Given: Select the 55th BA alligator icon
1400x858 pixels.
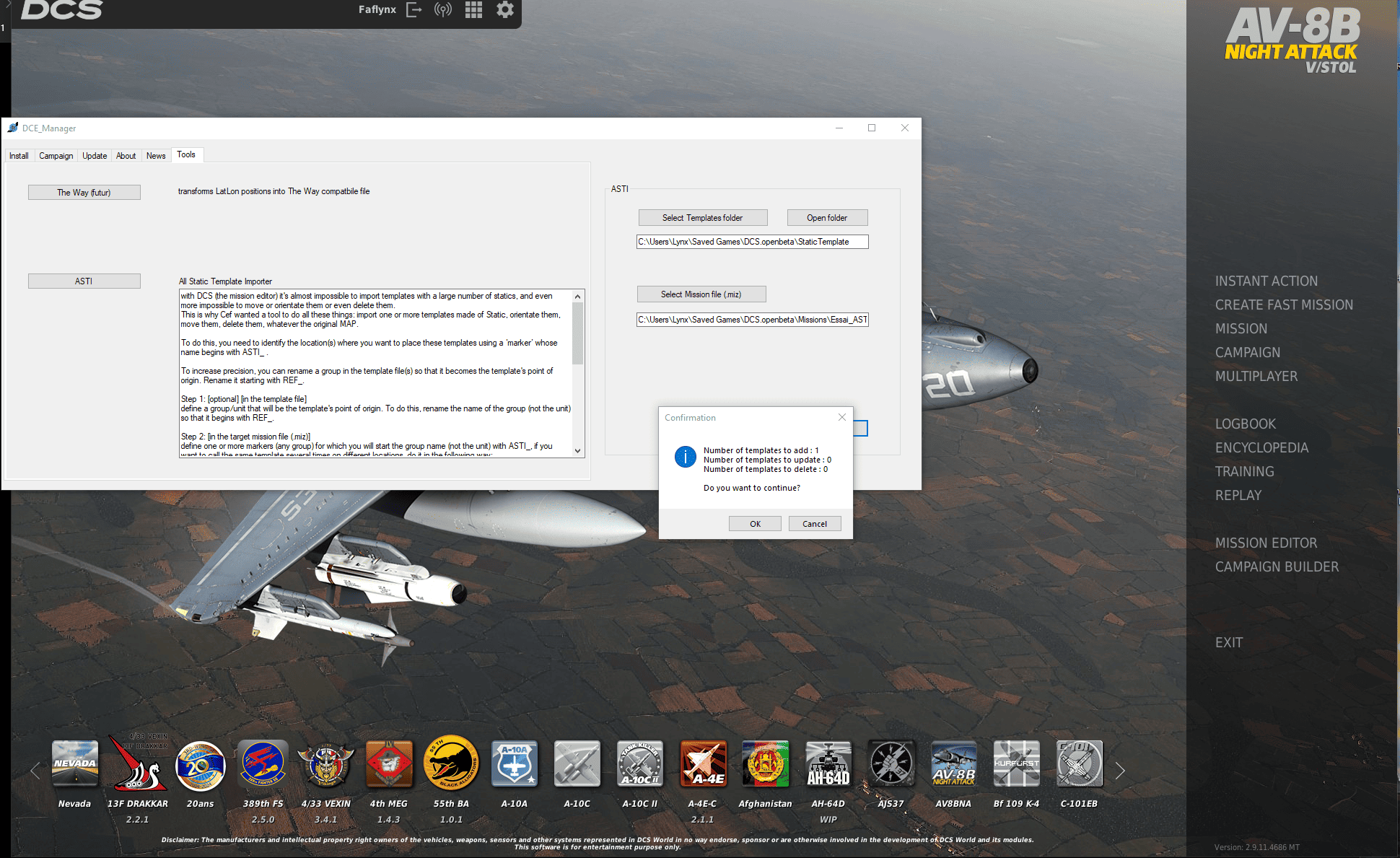Looking at the screenshot, I should [x=451, y=763].
